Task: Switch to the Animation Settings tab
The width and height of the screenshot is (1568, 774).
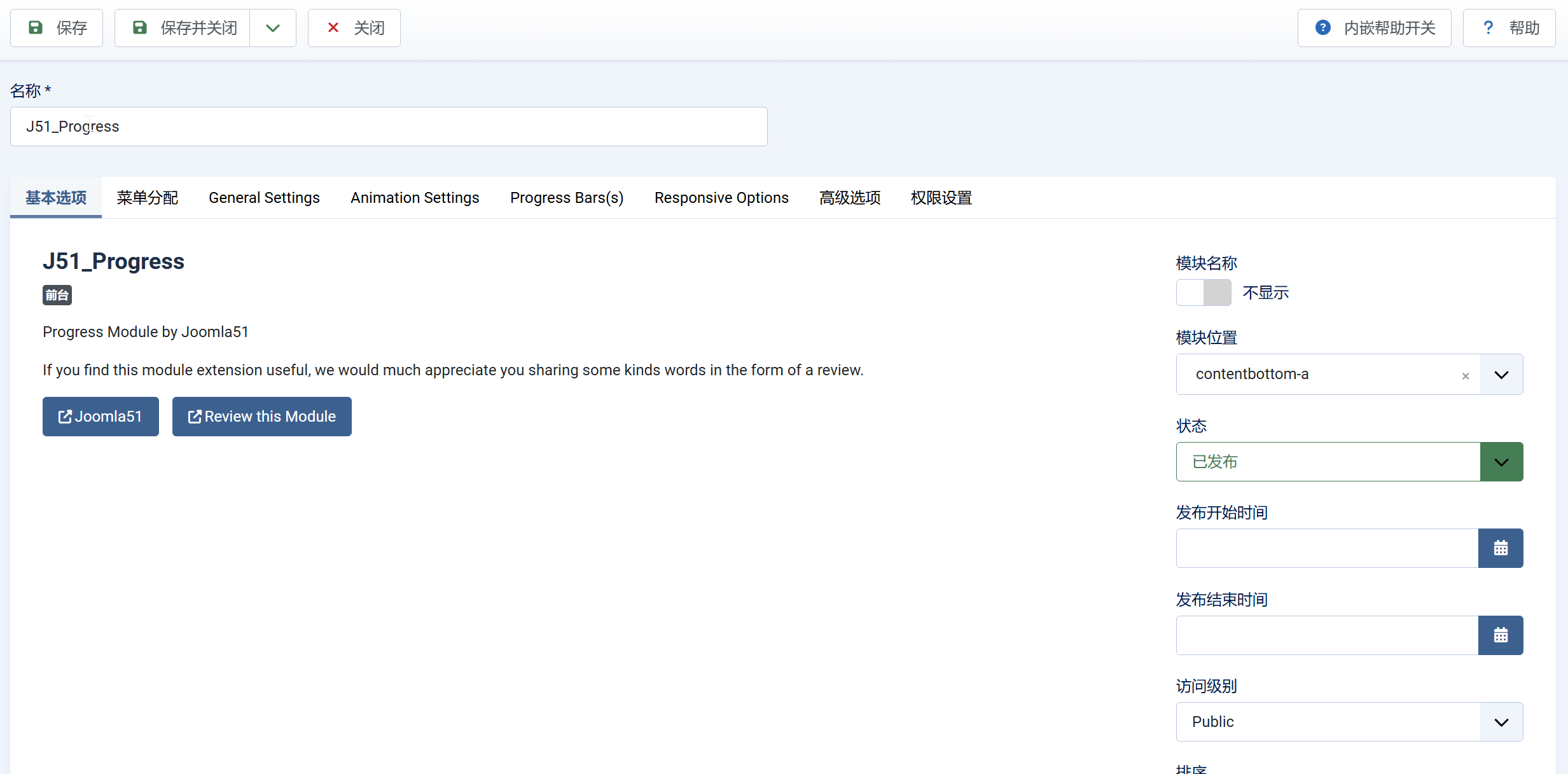Action: tap(415, 198)
